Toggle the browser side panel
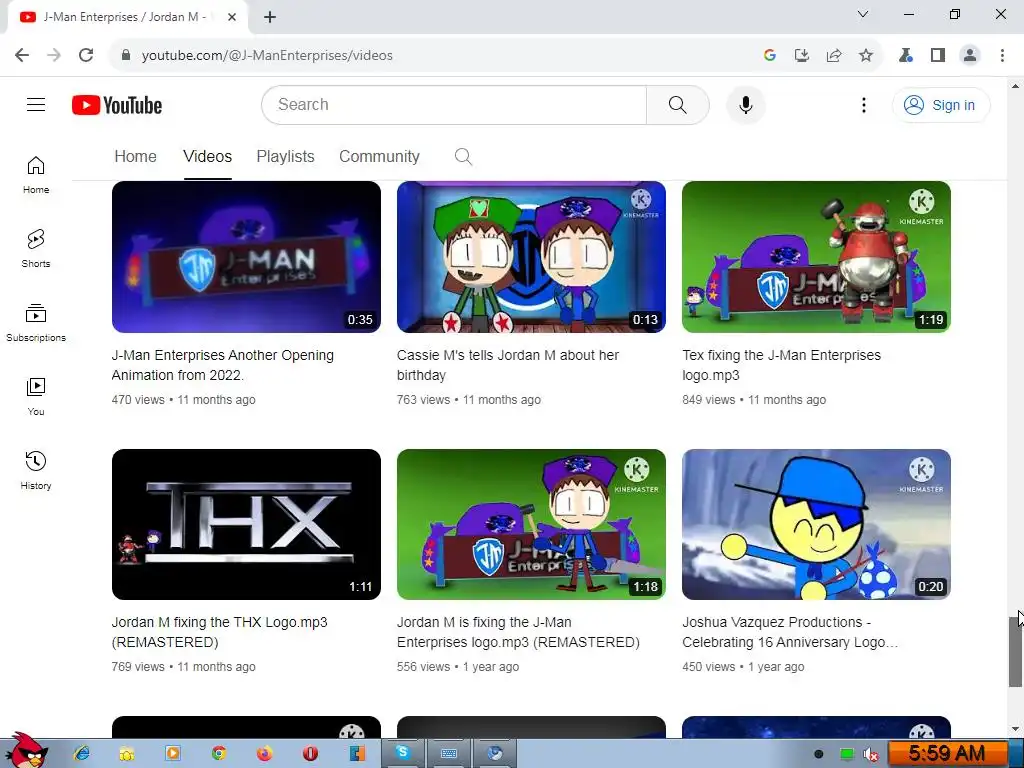Image resolution: width=1024 pixels, height=768 pixels. (x=938, y=55)
